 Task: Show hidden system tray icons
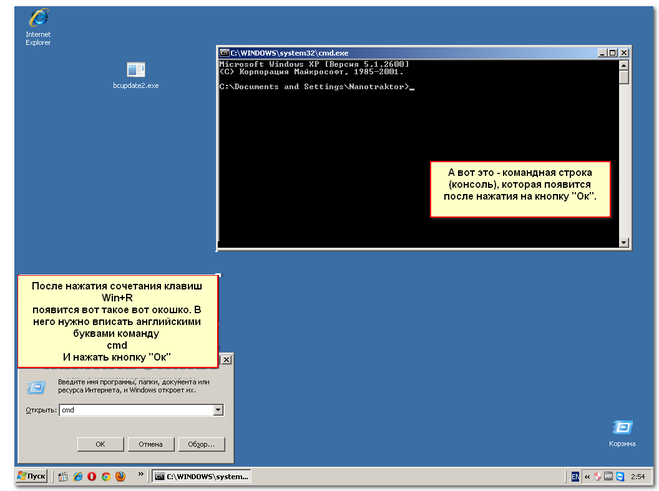587,476
